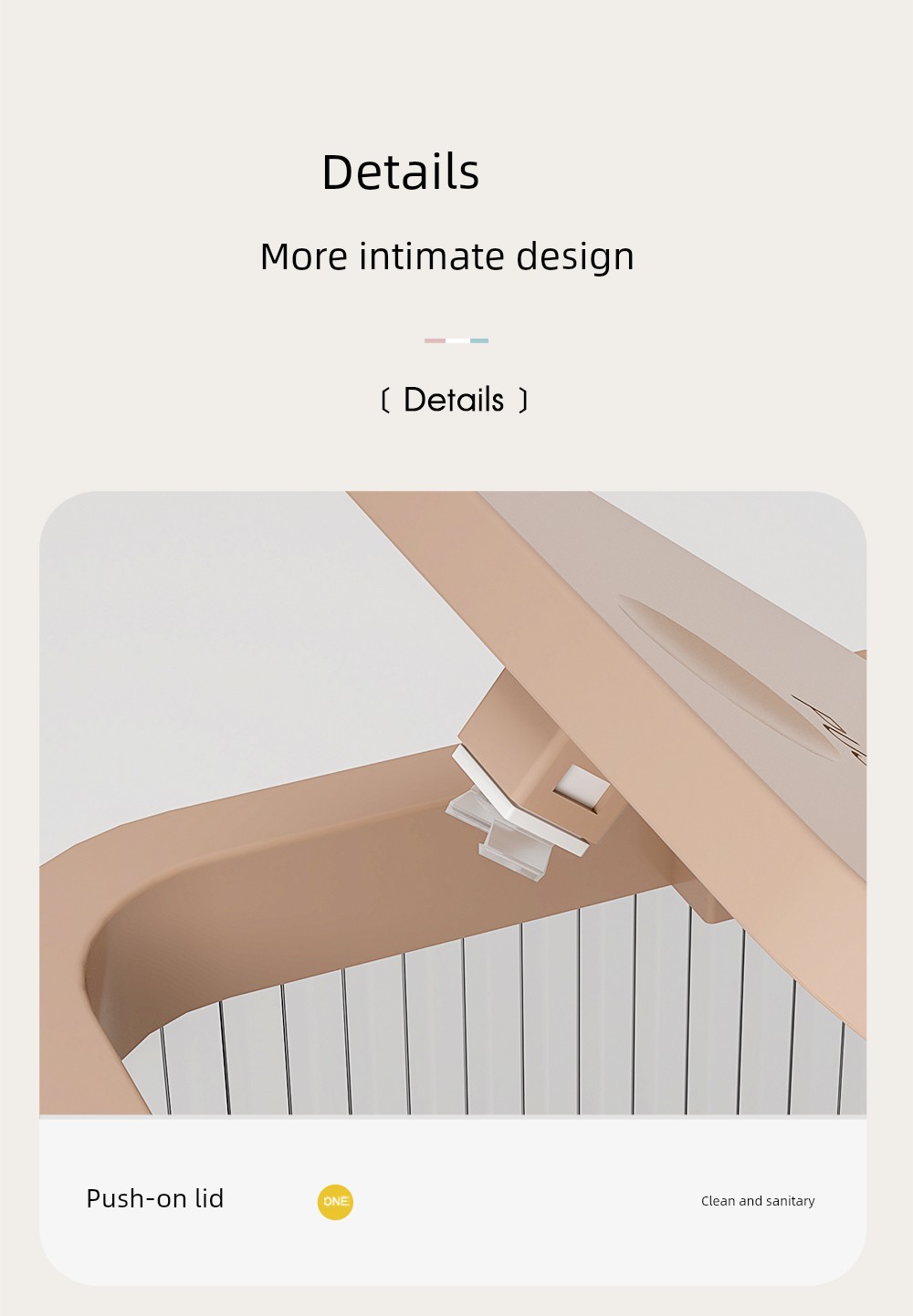913x1316 pixels.
Task: Click the square slot beside hinge clip
Action: pos(581,787)
